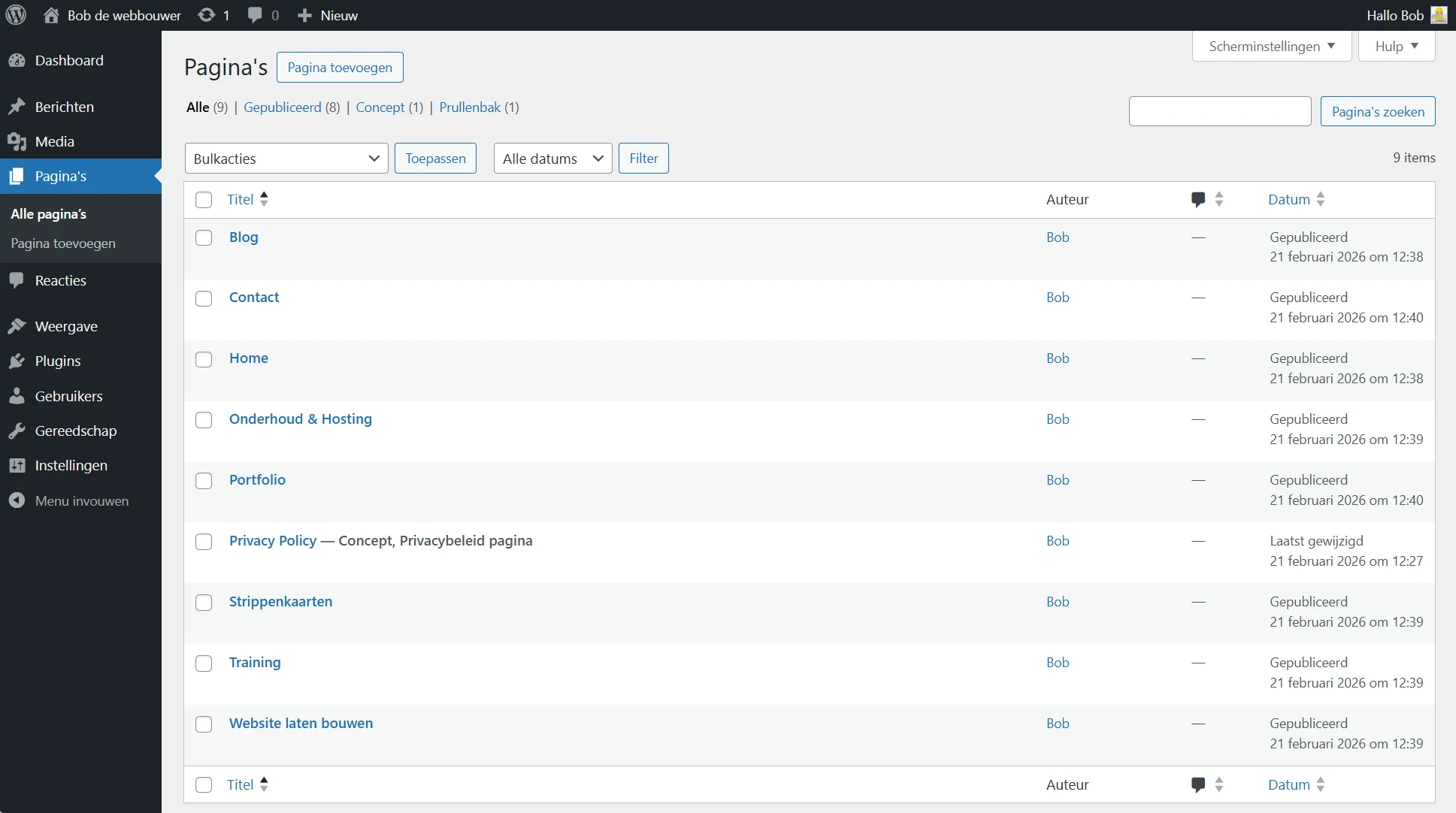Click the Plugins plug icon
Screen dimensions: 1456x813
coord(17,361)
